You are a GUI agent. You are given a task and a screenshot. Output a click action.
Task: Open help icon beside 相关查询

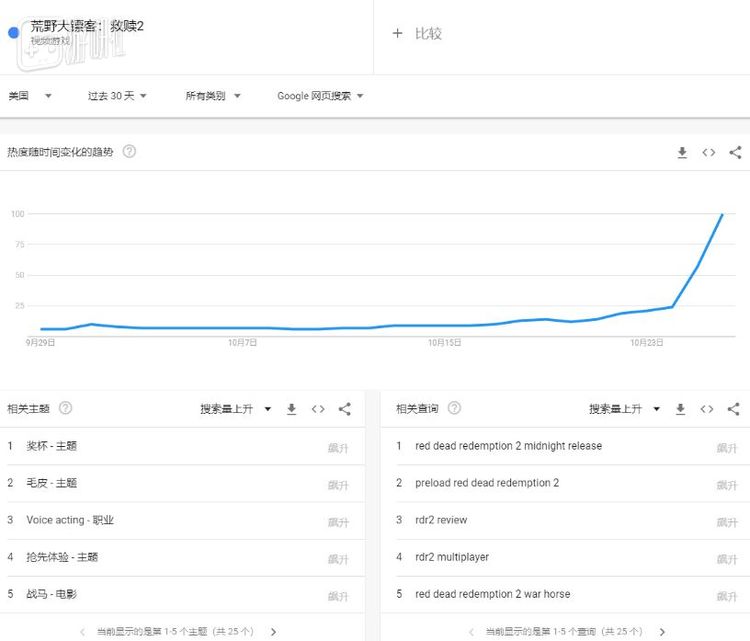tap(454, 409)
